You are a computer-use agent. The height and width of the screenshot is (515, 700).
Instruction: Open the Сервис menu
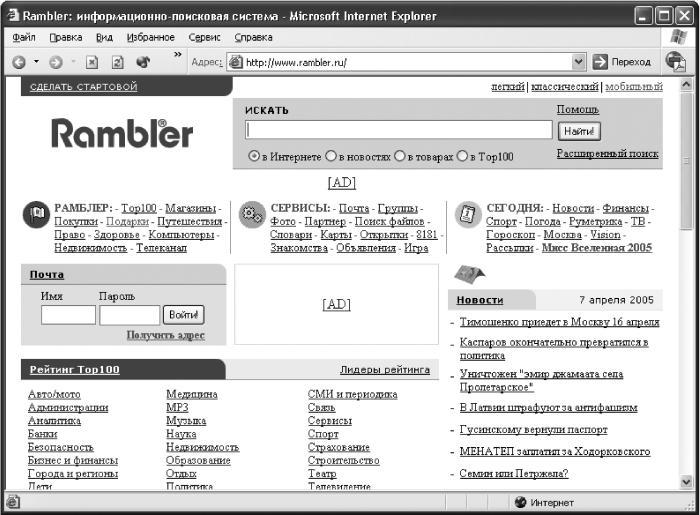pos(204,37)
